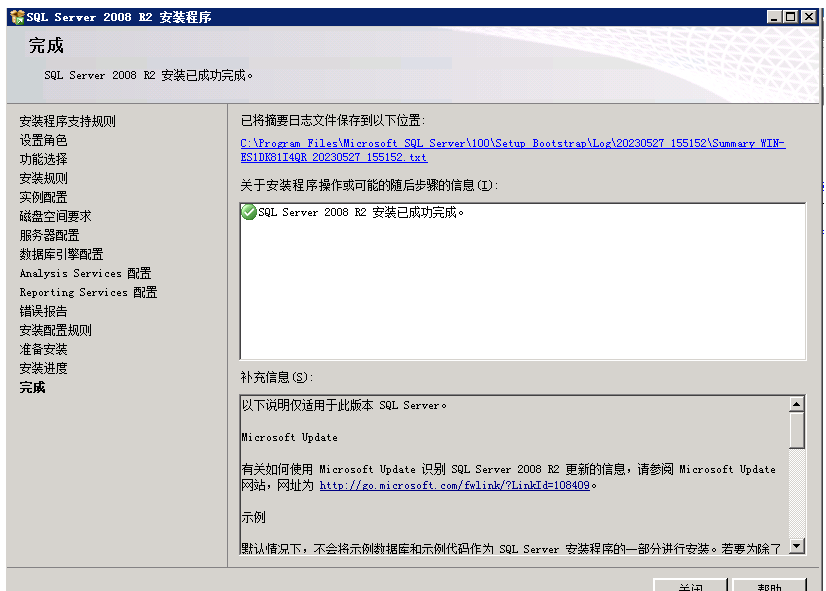The width and height of the screenshot is (826, 591).
Task: Select the 设置角色 step
Action: pos(43,140)
